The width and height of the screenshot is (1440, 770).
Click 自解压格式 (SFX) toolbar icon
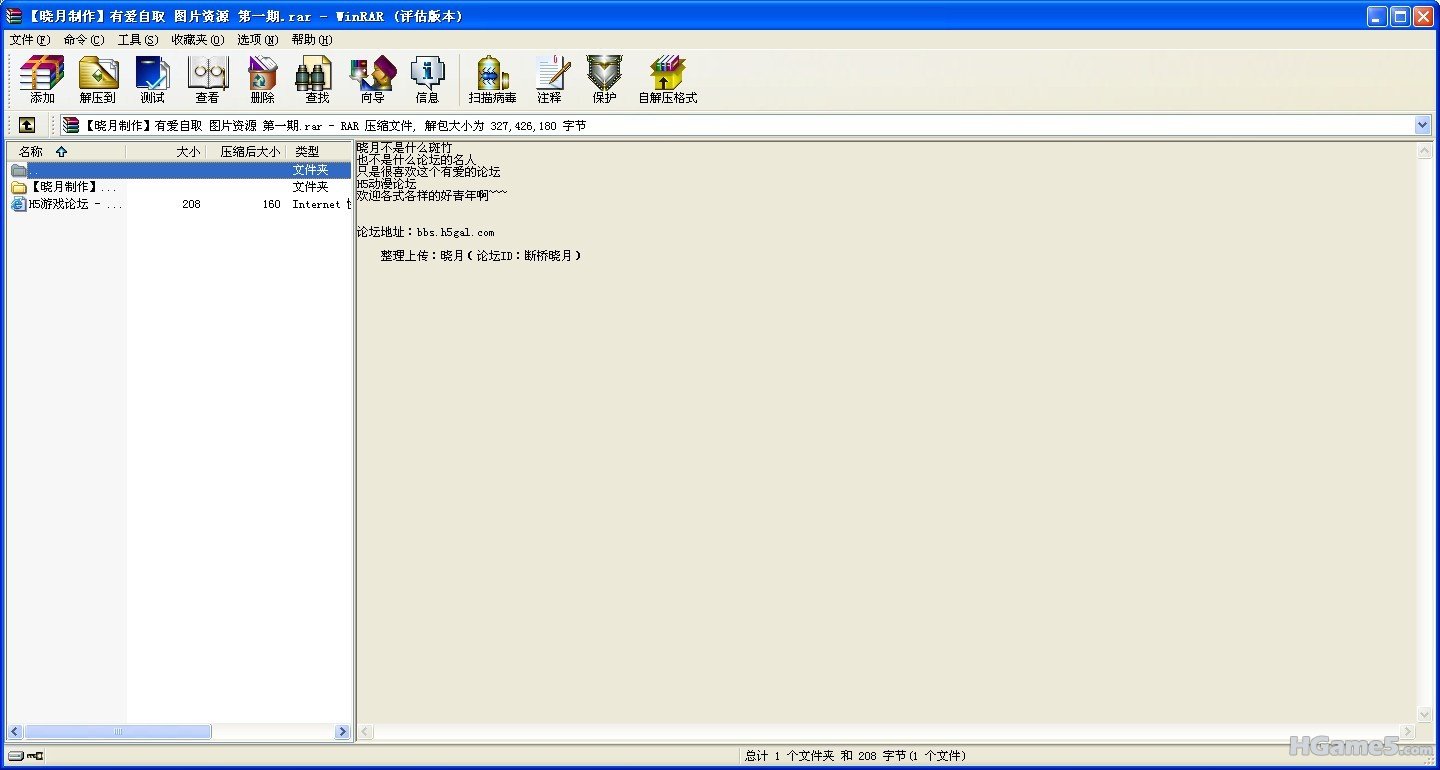[x=667, y=79]
